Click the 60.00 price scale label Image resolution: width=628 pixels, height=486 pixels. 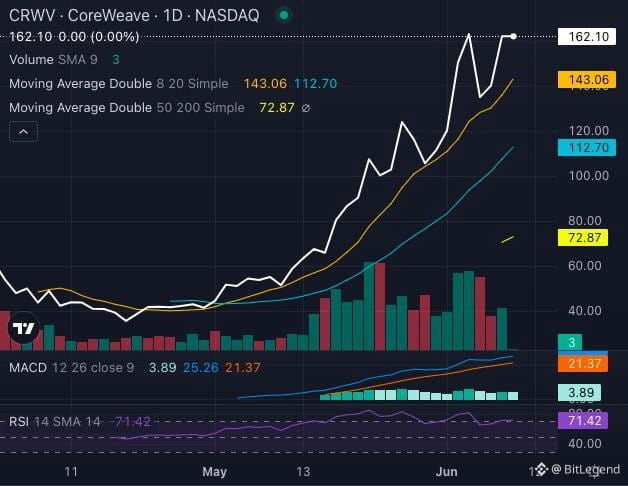(x=585, y=266)
